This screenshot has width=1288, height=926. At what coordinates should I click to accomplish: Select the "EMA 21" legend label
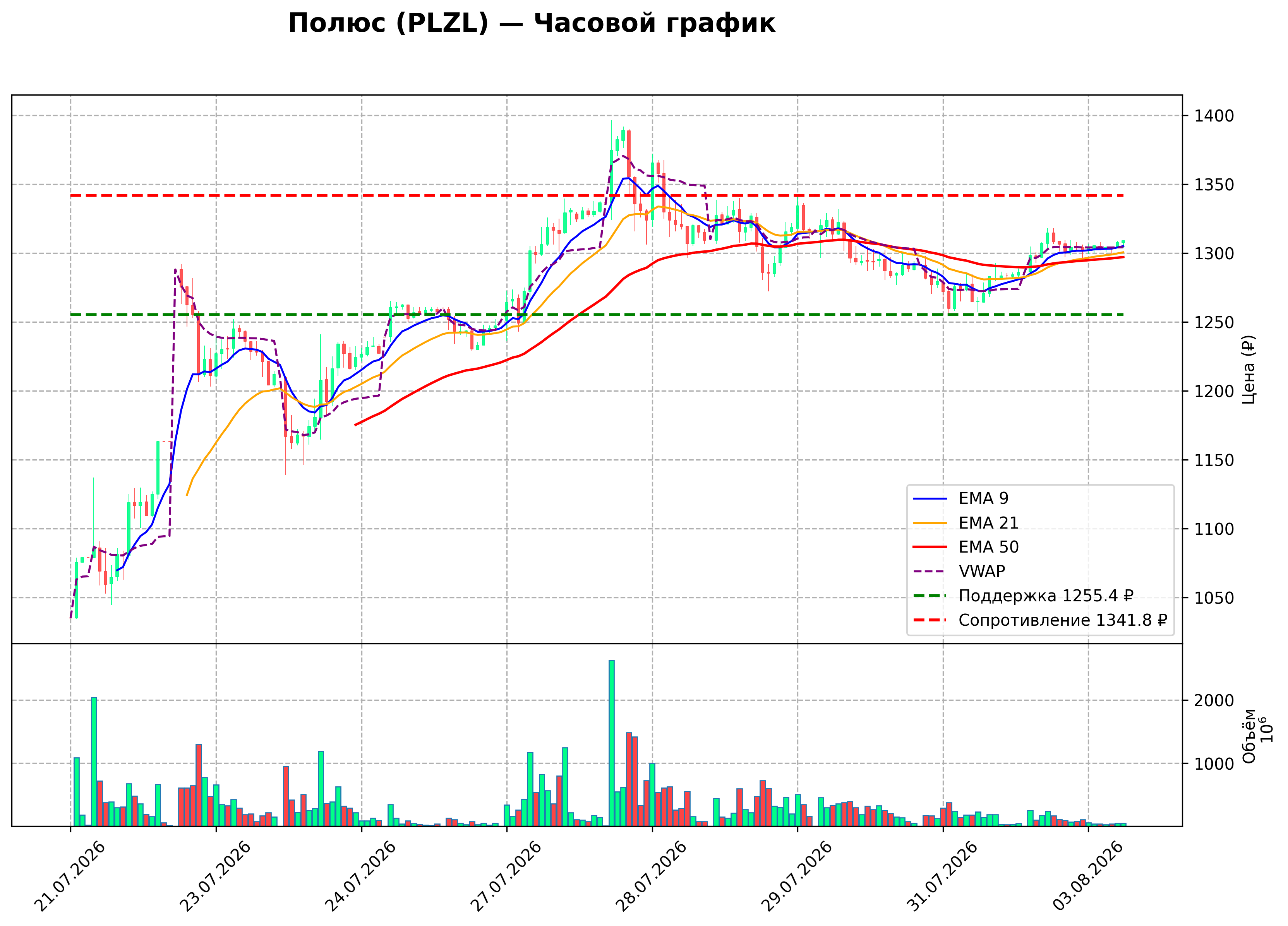(989, 523)
